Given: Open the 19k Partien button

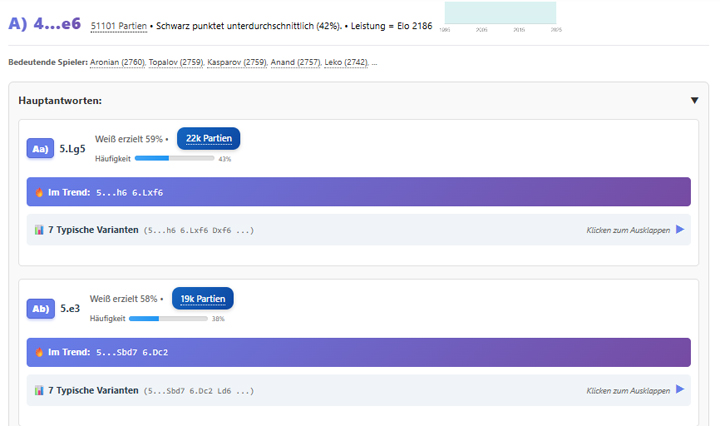Looking at the screenshot, I should coord(202,298).
